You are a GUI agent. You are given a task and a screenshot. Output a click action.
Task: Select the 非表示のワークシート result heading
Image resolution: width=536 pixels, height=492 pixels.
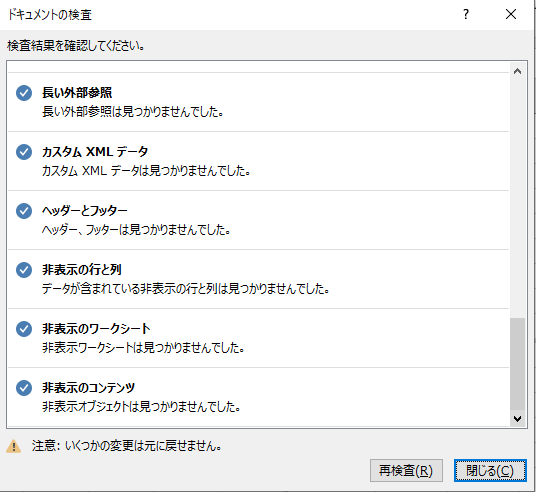click(x=96, y=329)
